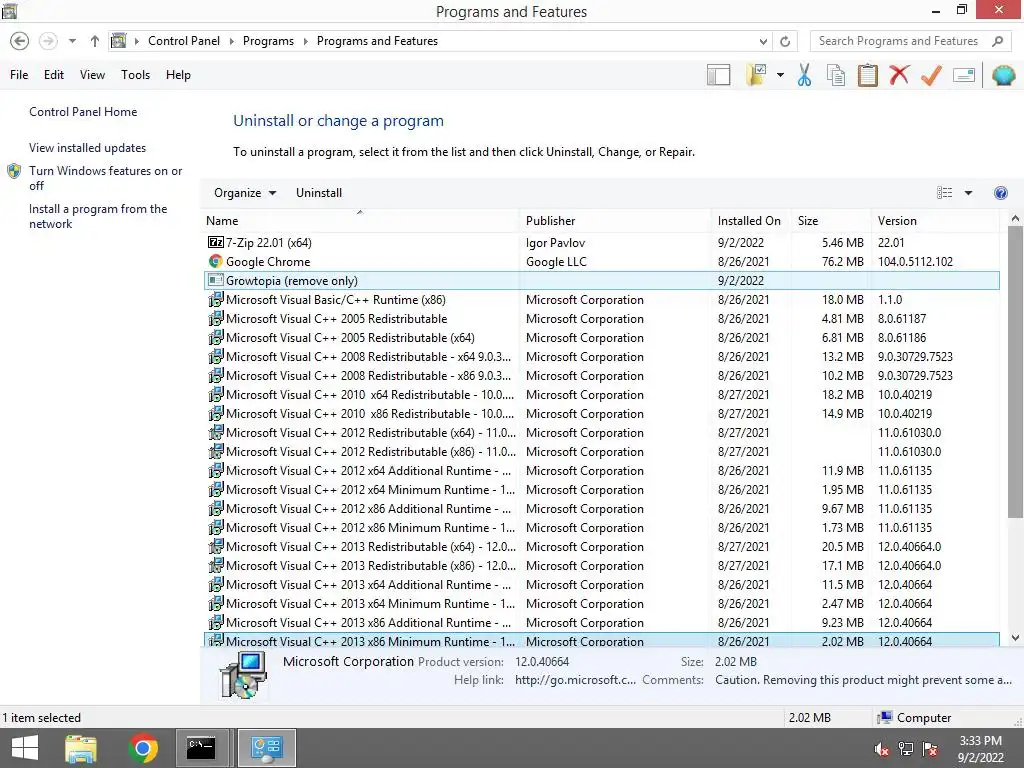
Task: Sort by the Size column header
Action: click(831, 221)
